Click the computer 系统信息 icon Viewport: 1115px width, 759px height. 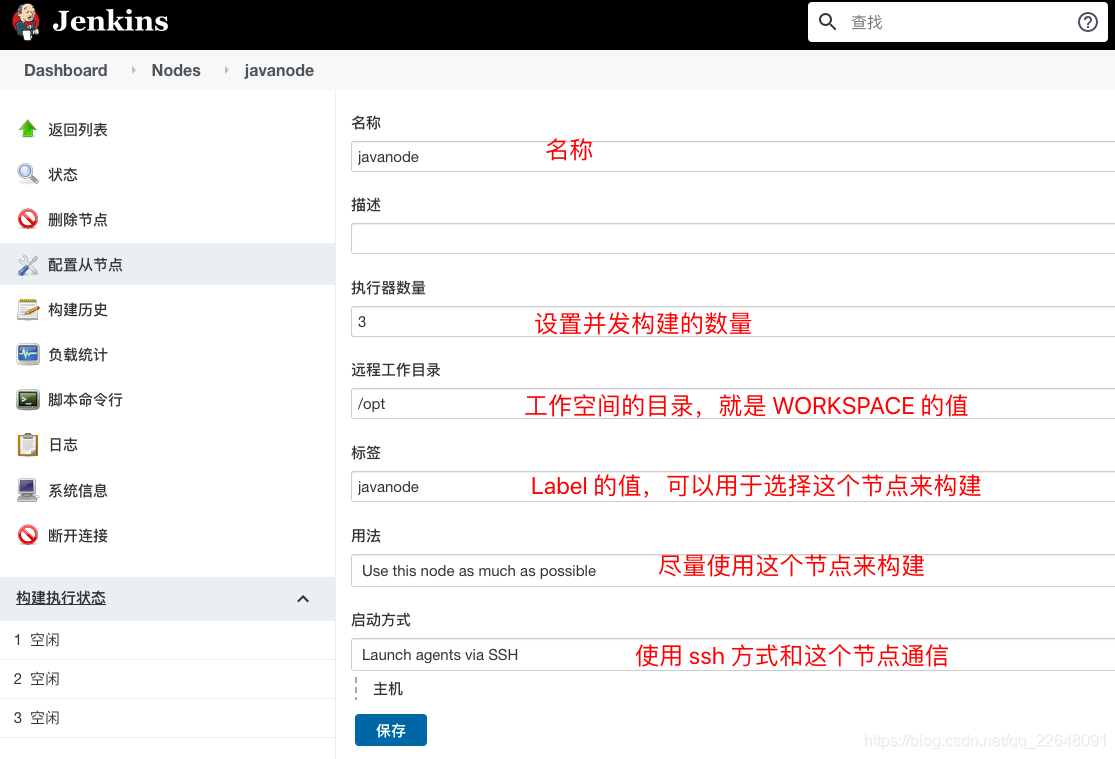28,490
